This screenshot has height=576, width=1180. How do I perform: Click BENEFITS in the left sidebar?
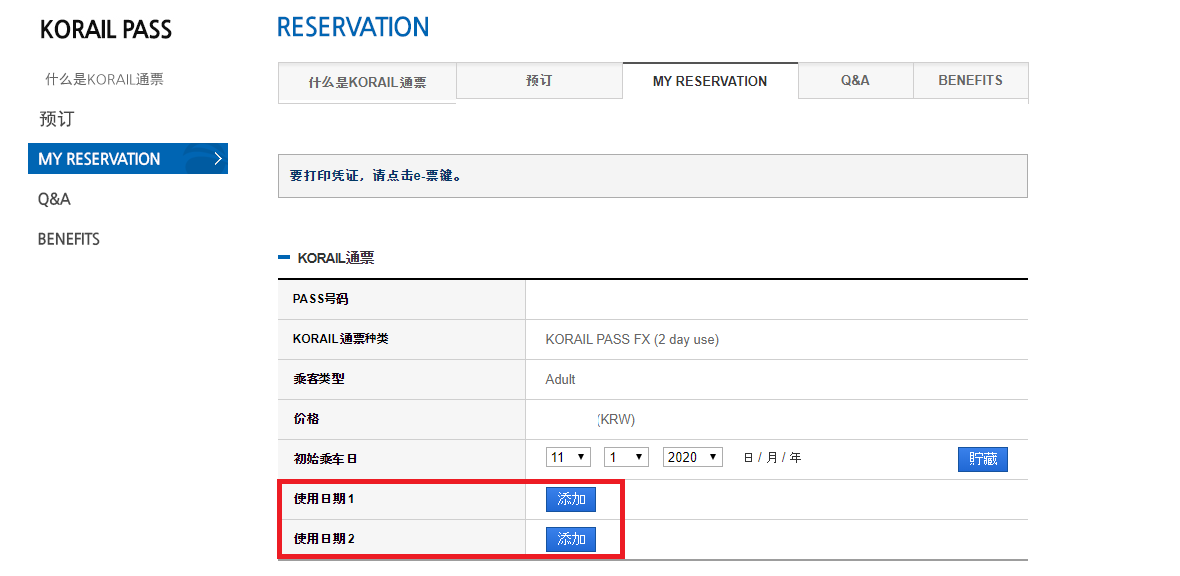pos(68,239)
